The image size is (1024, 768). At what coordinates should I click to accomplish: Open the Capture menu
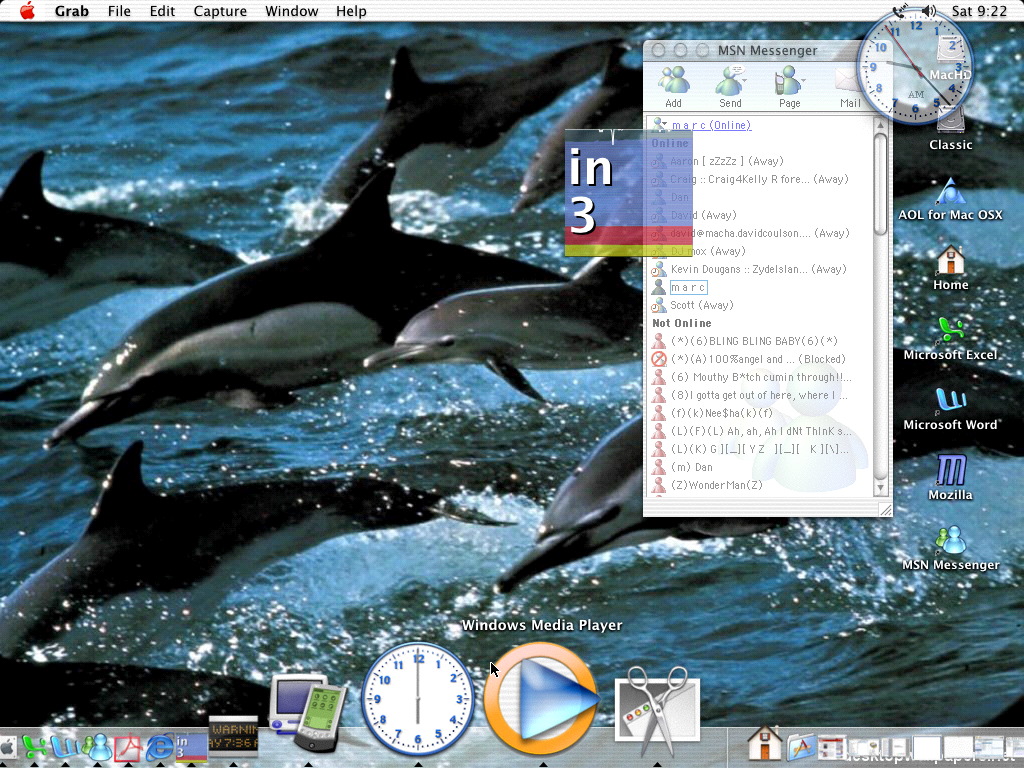[x=220, y=11]
